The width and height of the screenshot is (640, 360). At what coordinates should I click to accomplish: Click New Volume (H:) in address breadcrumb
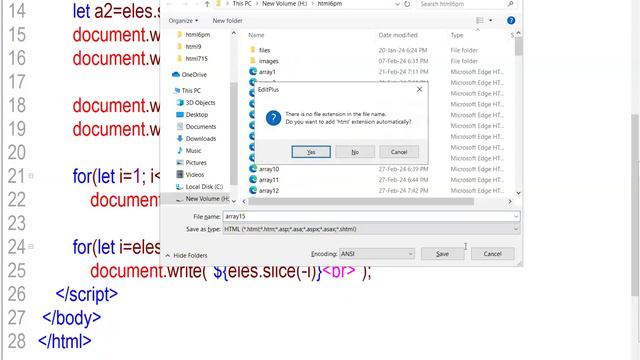click(284, 4)
